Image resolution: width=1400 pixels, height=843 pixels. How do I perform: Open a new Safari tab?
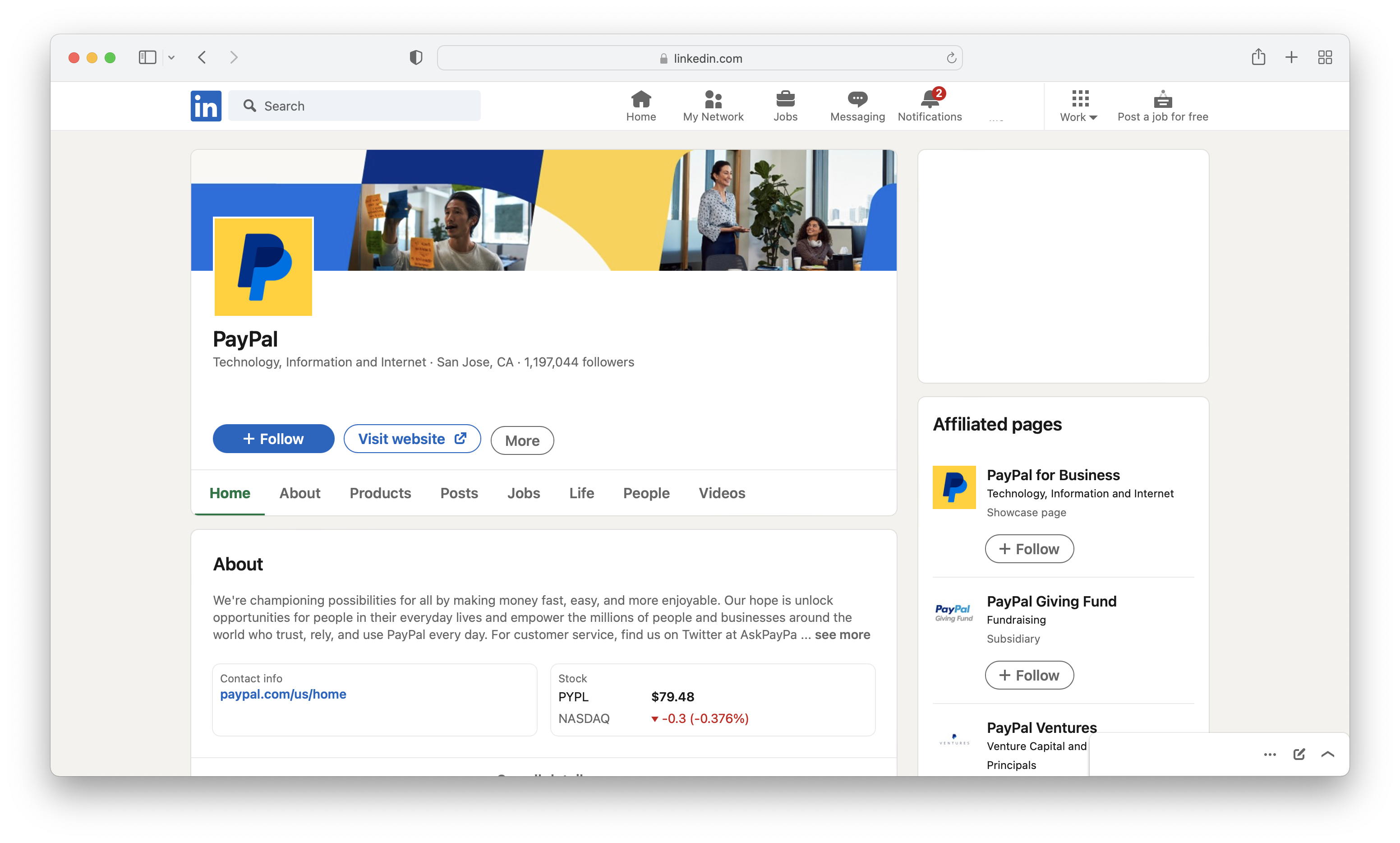tap(1291, 57)
